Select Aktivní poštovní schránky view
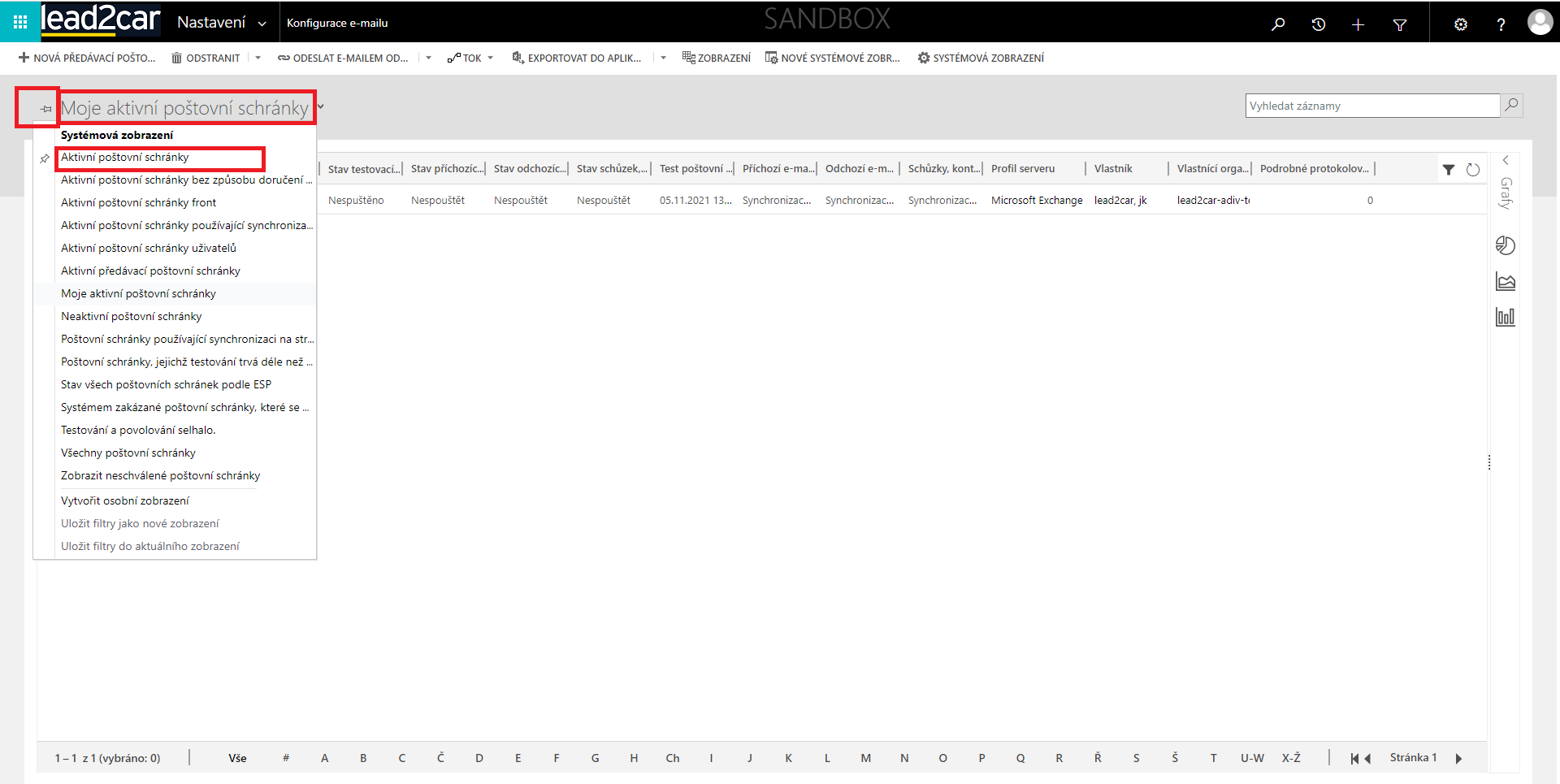The image size is (1560, 784). point(125,158)
